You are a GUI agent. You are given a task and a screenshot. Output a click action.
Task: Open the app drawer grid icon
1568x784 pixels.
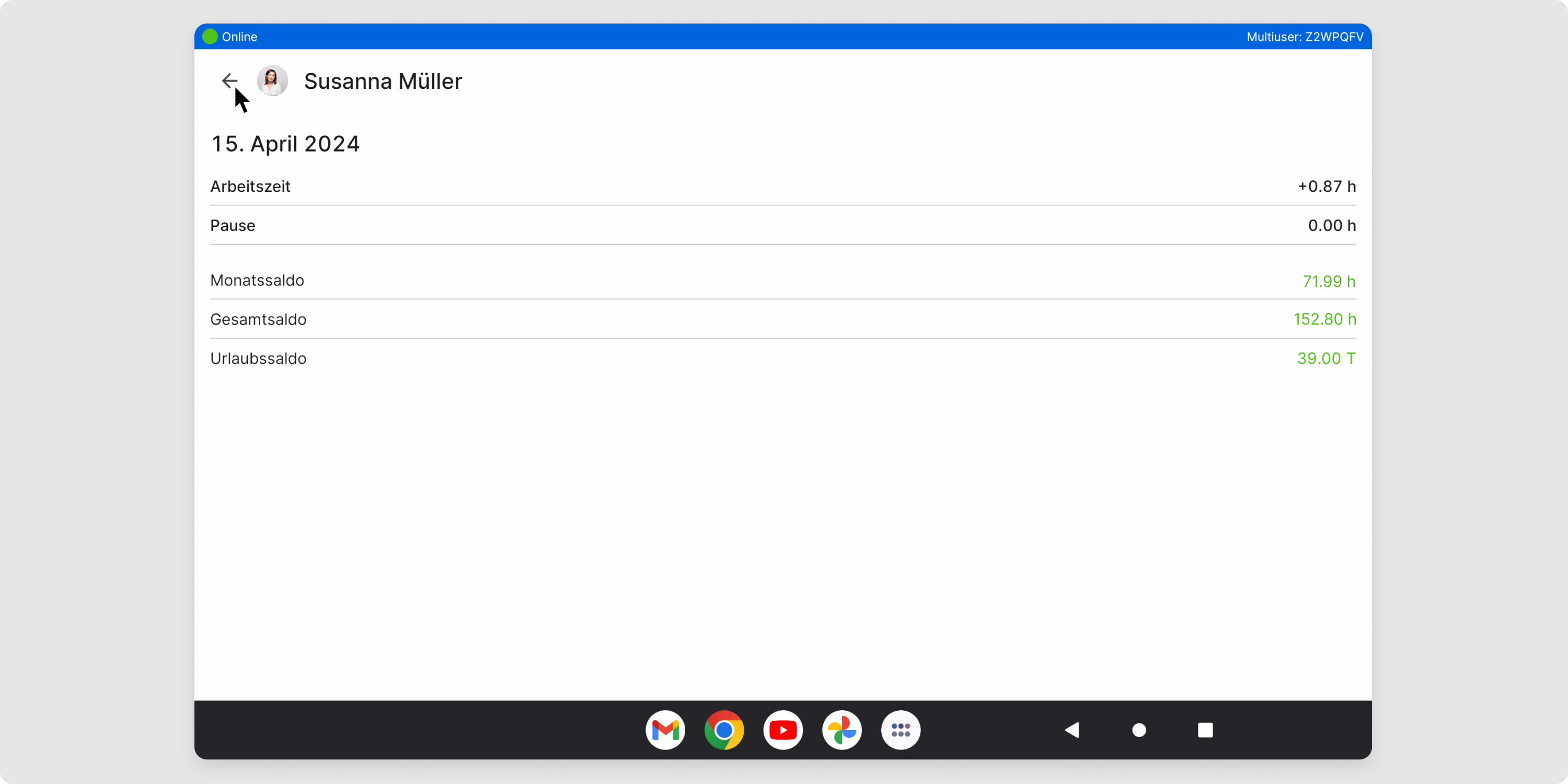click(x=900, y=730)
